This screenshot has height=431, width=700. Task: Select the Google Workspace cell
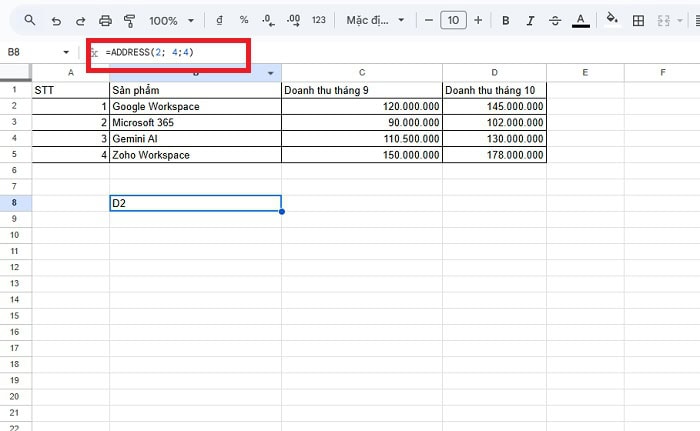pos(196,106)
